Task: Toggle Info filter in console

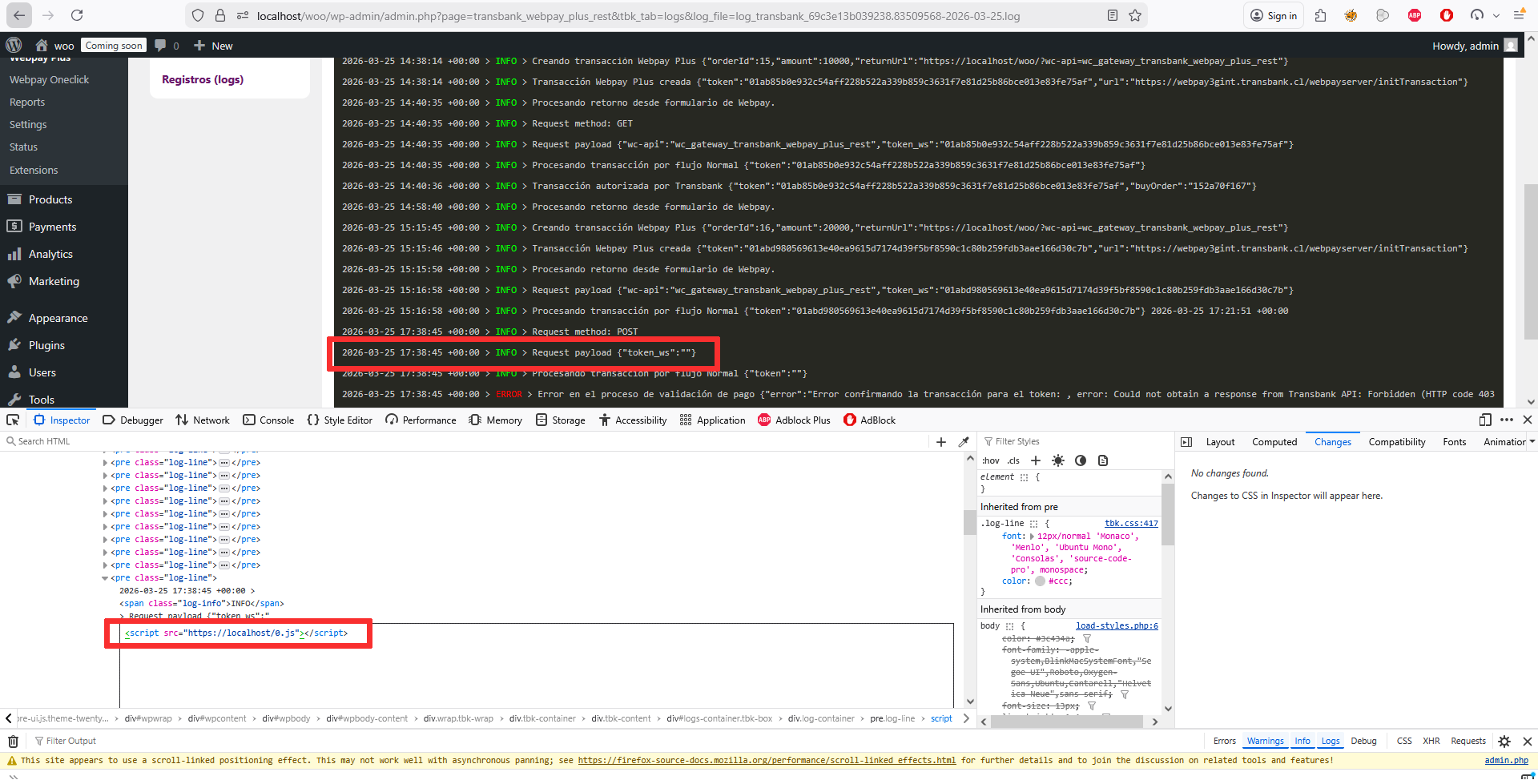Action: (1302, 742)
